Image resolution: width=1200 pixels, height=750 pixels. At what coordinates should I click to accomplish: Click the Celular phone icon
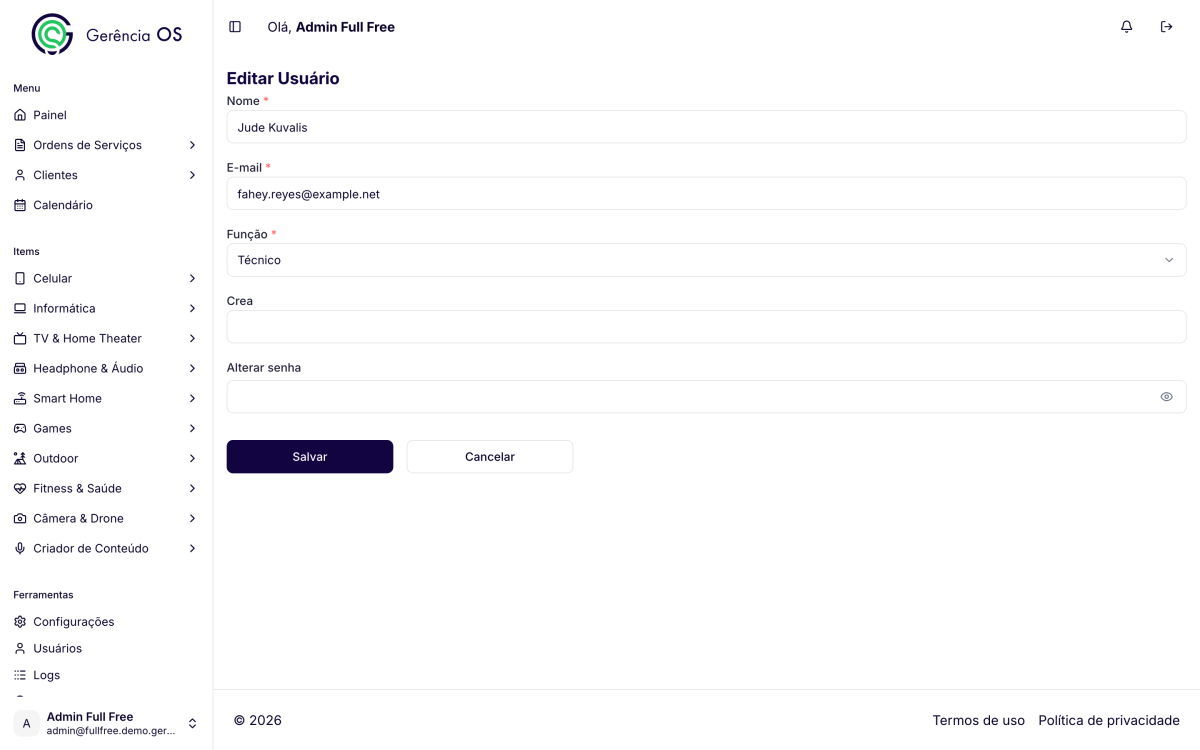[x=20, y=278]
